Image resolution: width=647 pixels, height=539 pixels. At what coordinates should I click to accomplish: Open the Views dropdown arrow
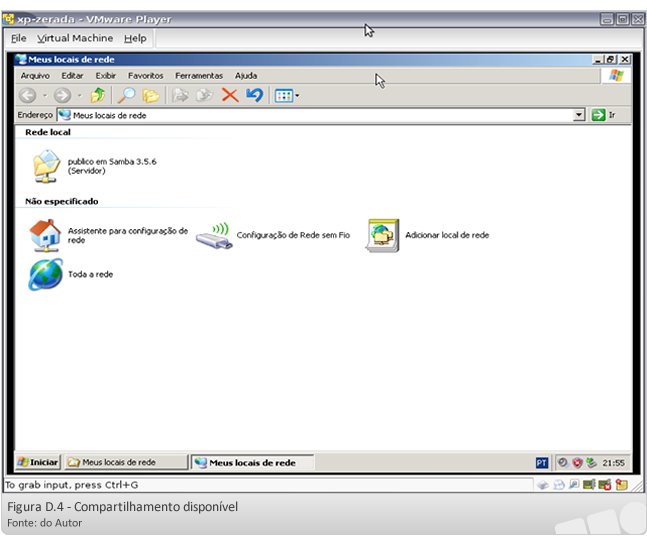[x=297, y=96]
